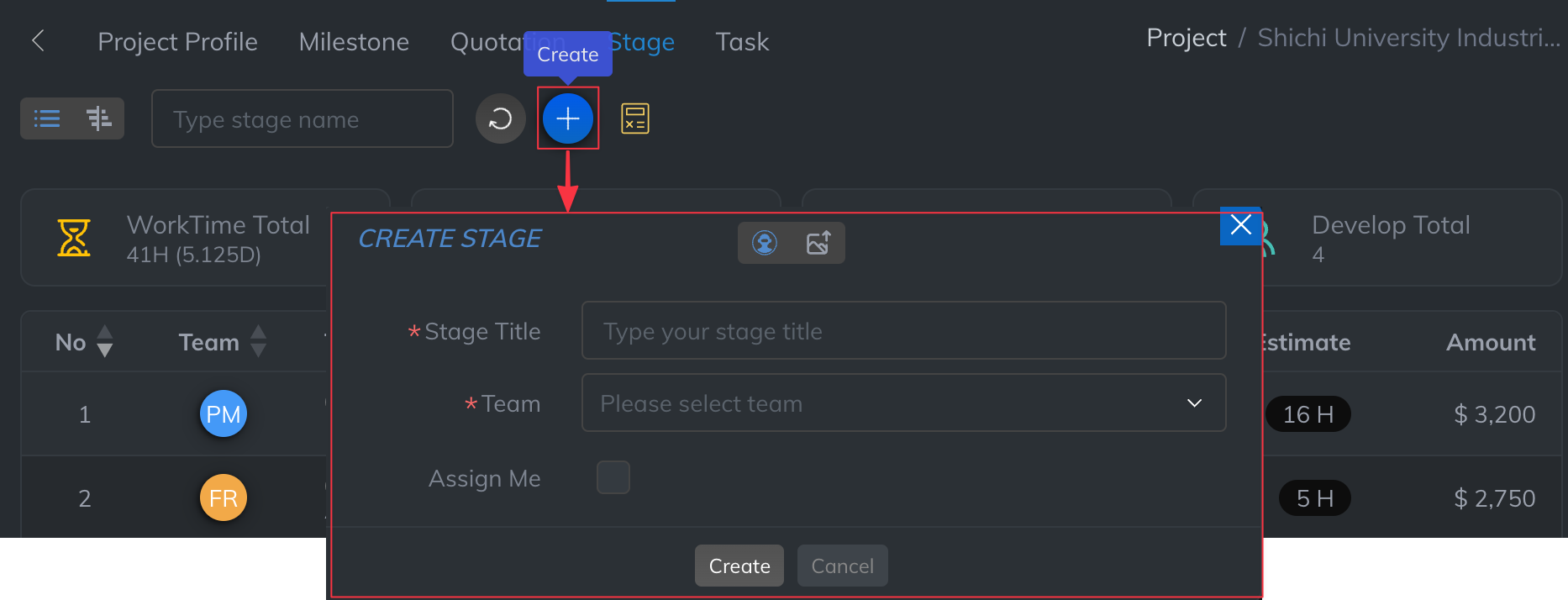Switch to the Milestone tab
Screen dimensions: 1568x600
(354, 42)
